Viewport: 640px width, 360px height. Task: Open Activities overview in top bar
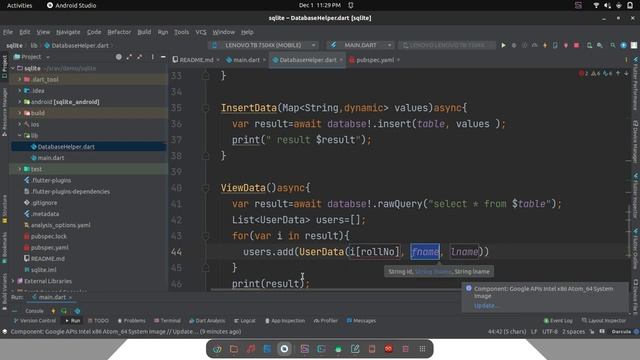point(19,5)
